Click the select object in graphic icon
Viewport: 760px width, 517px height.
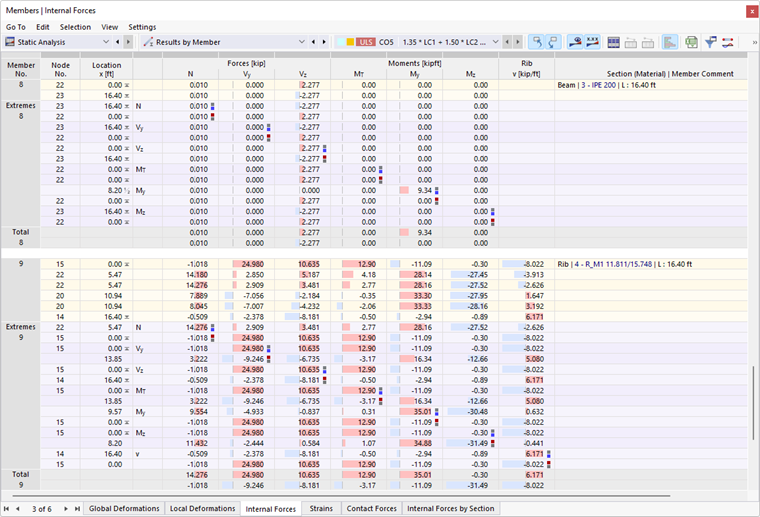[536, 42]
